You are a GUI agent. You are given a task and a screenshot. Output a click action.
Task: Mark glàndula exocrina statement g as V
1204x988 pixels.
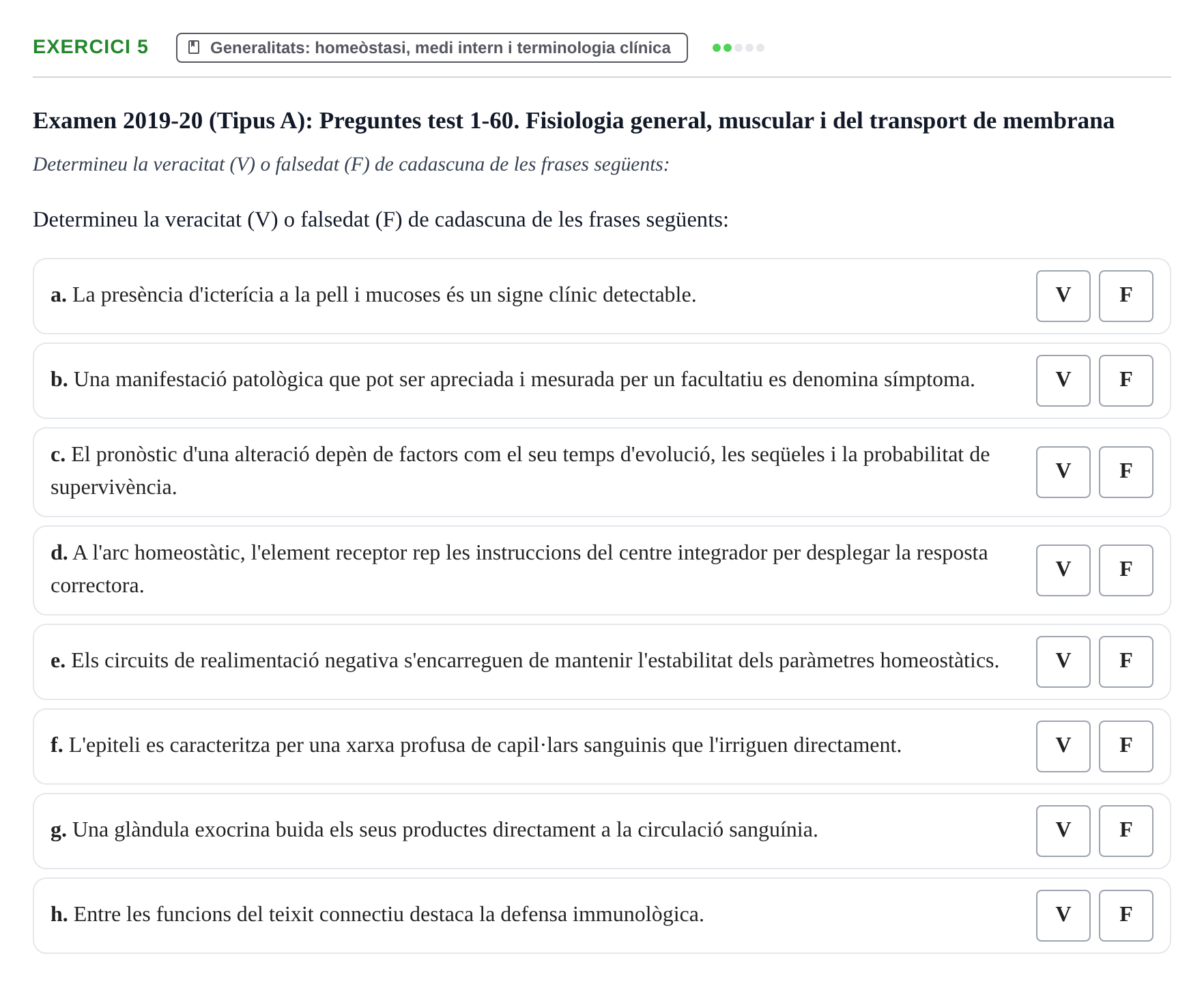coord(1063,831)
